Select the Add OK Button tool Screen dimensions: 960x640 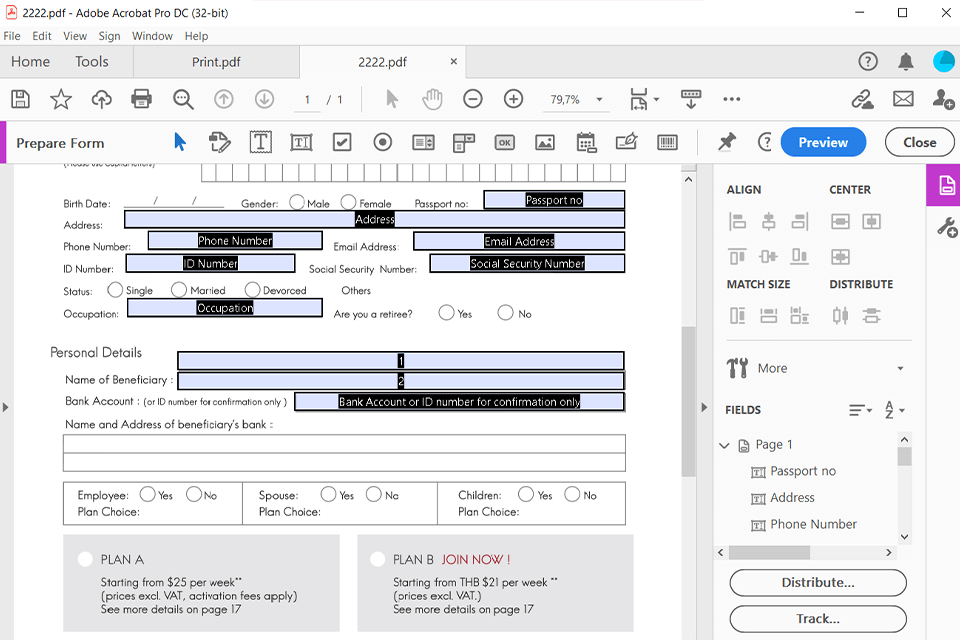tap(504, 143)
